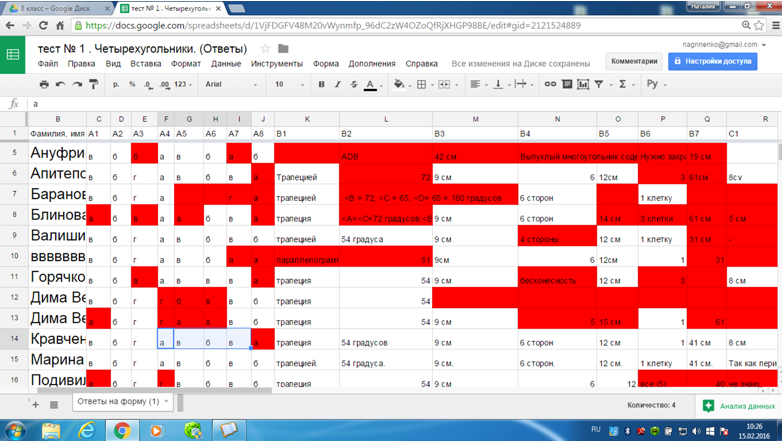Toggle bold text formatting
The image size is (782, 441).
(321, 85)
